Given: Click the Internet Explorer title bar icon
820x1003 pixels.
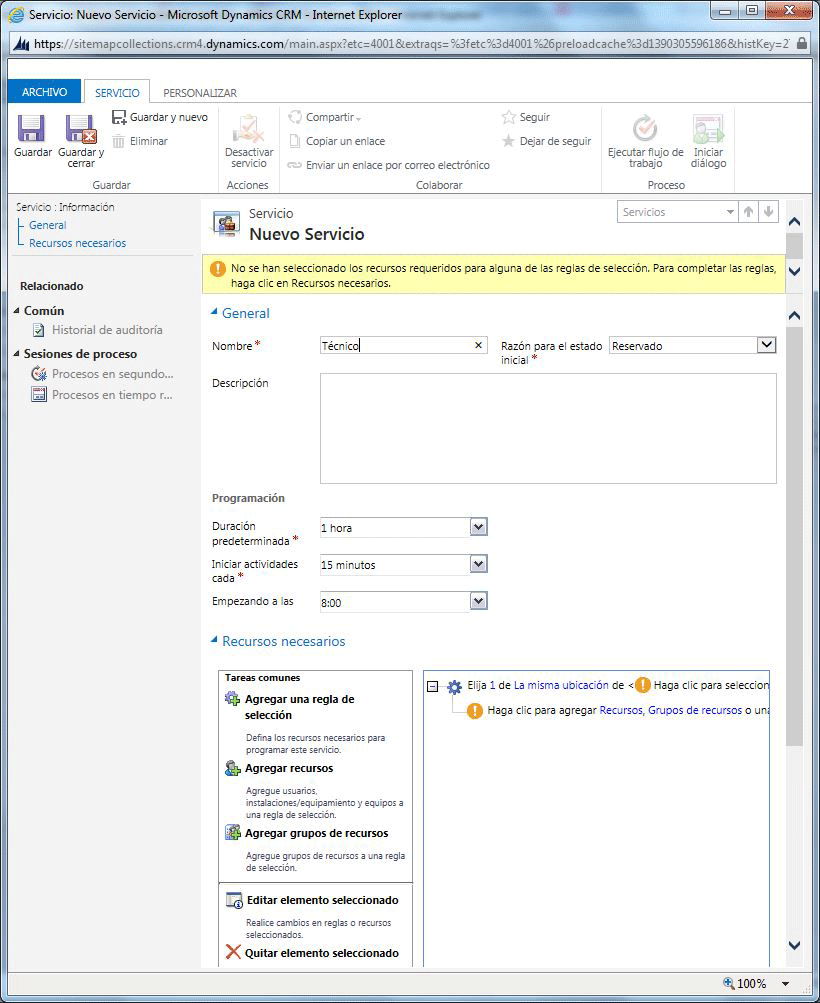Looking at the screenshot, I should coord(17,14).
